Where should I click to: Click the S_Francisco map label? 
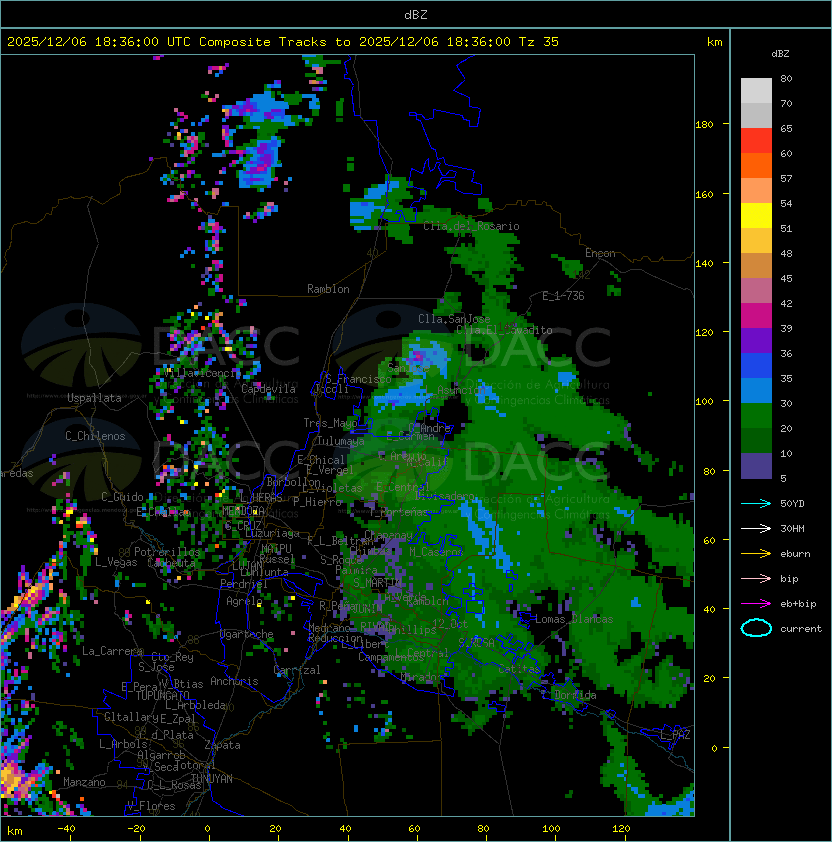[358, 380]
